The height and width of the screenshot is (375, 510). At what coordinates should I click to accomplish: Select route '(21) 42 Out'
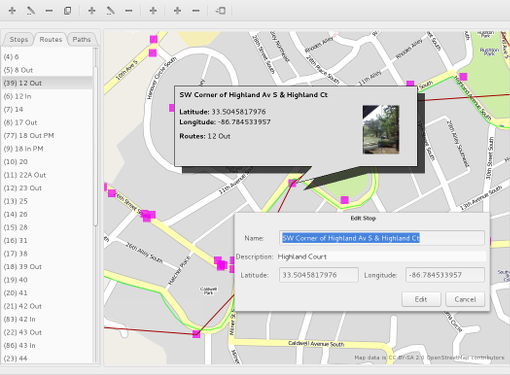[x=47, y=306]
